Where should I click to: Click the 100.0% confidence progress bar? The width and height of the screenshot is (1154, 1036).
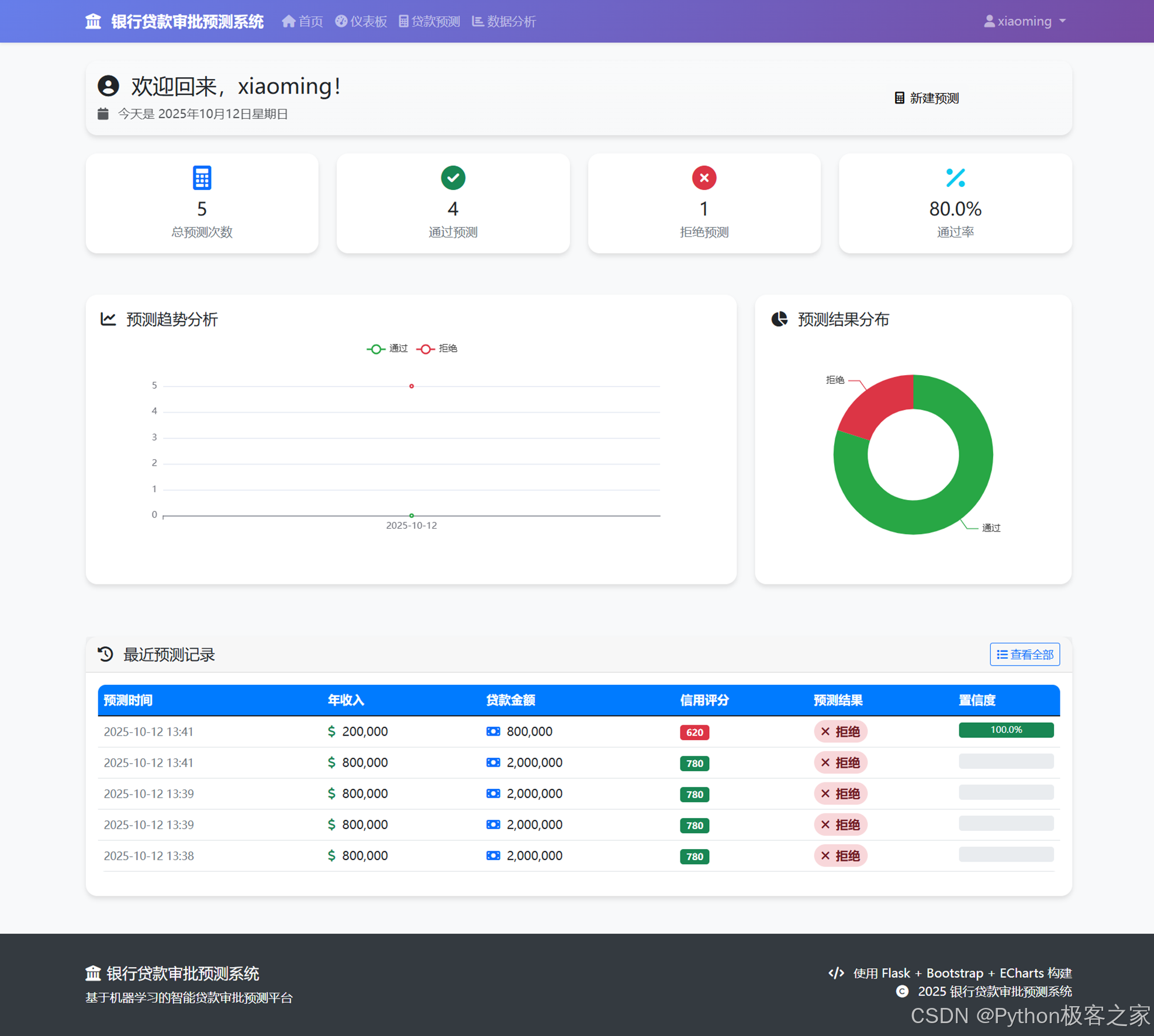coord(1006,730)
